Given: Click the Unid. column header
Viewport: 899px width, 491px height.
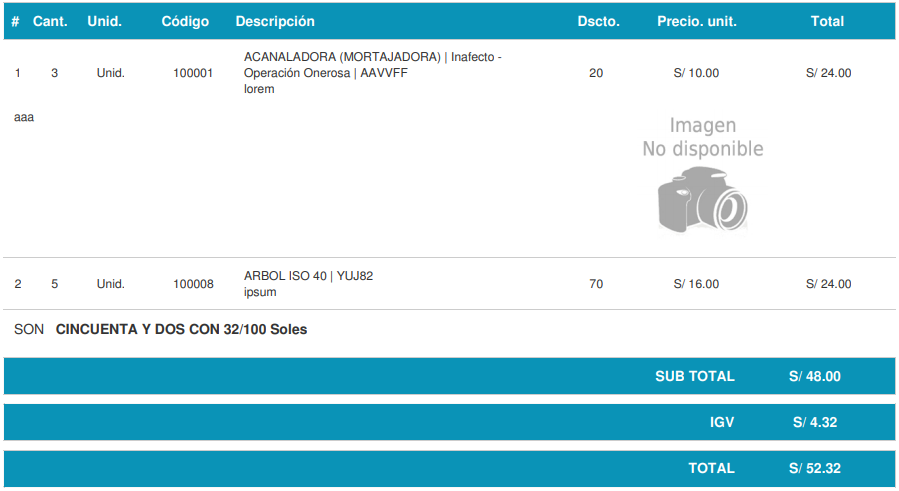Looking at the screenshot, I should pos(105,21).
